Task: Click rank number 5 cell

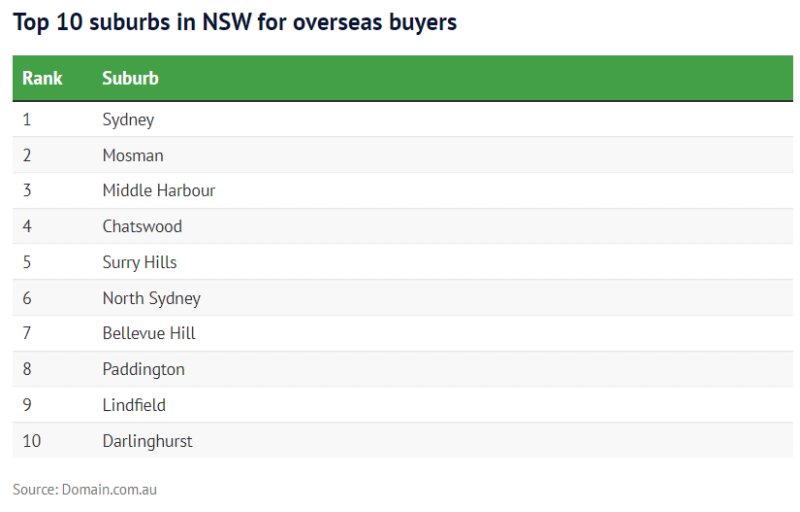Action: pos(27,262)
